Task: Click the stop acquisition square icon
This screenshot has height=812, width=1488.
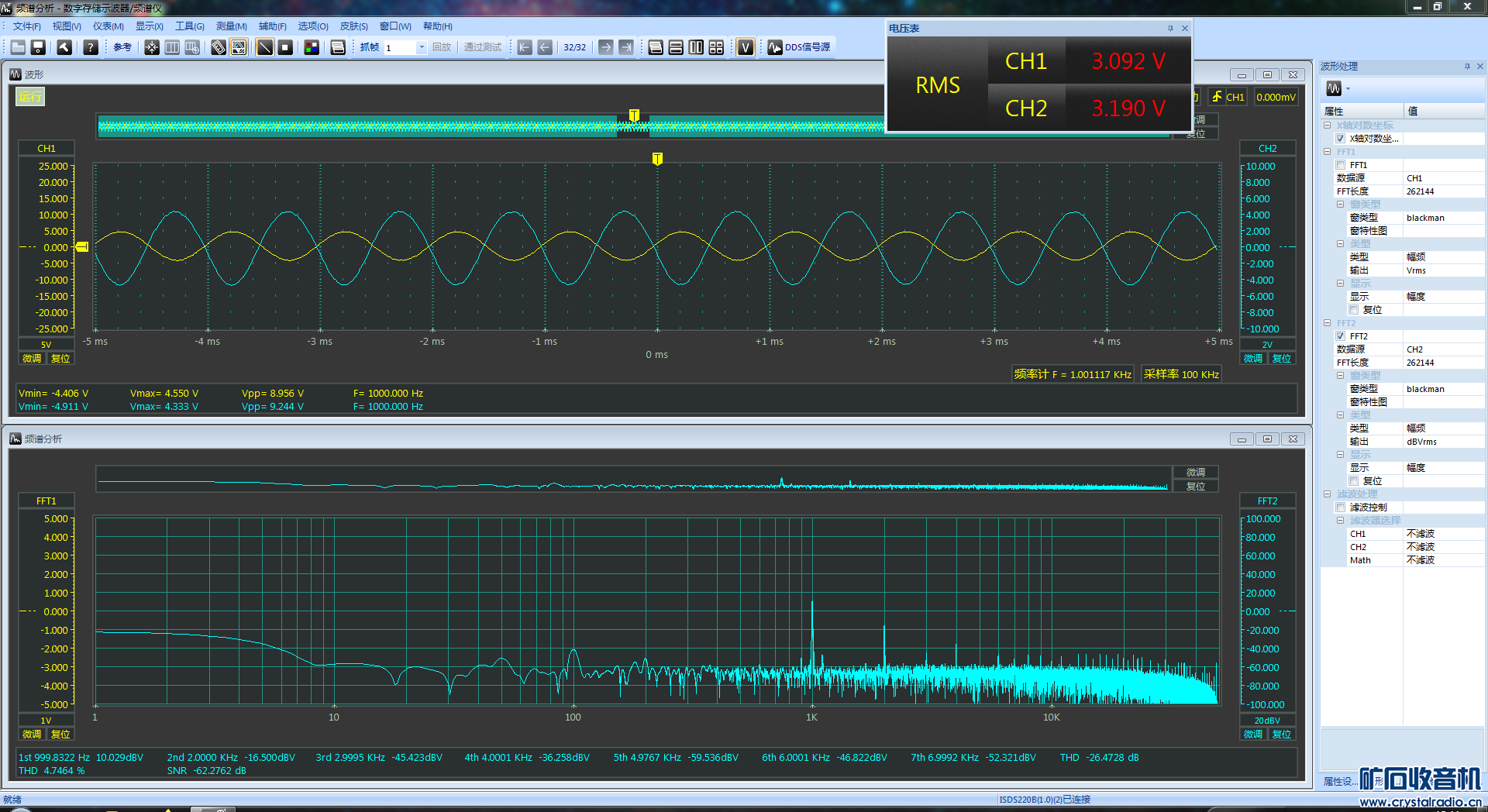Action: pyautogui.click(x=285, y=47)
